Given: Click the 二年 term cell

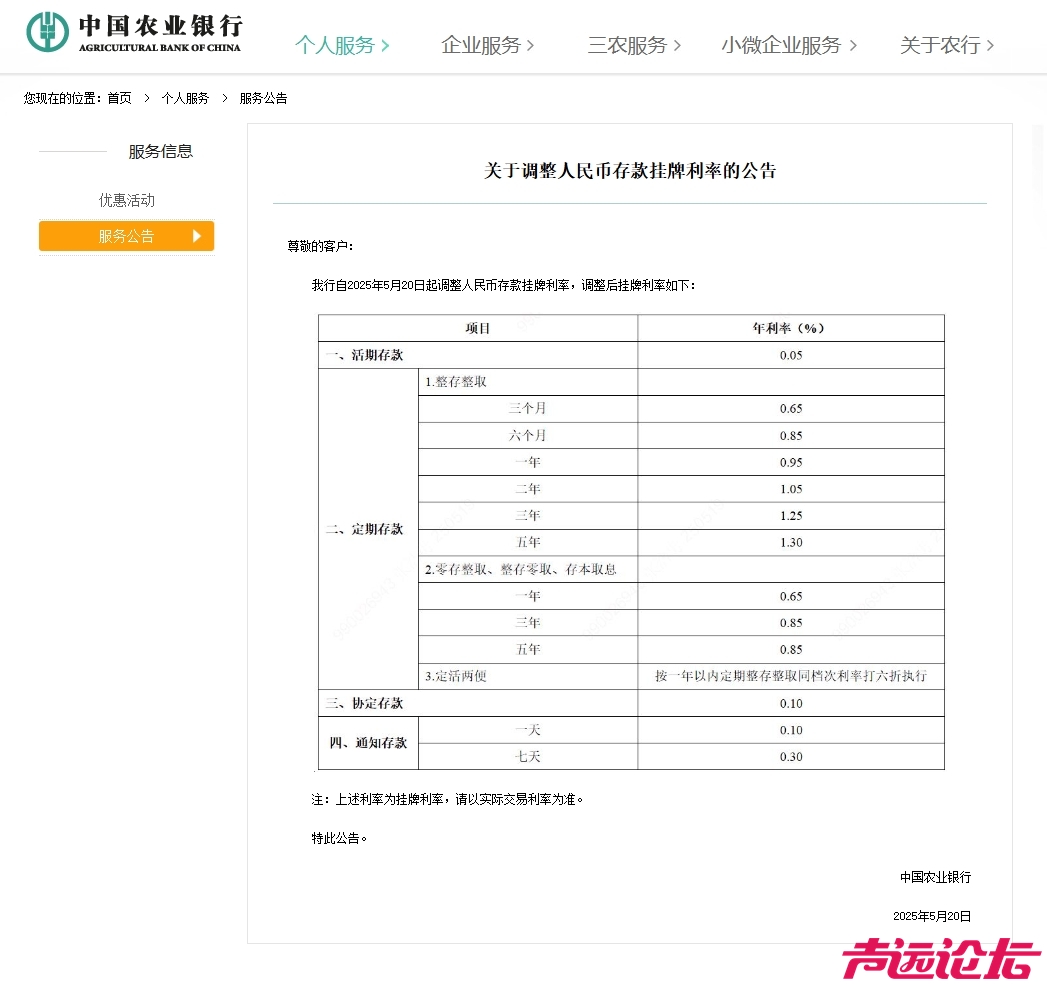Looking at the screenshot, I should (x=528, y=489).
